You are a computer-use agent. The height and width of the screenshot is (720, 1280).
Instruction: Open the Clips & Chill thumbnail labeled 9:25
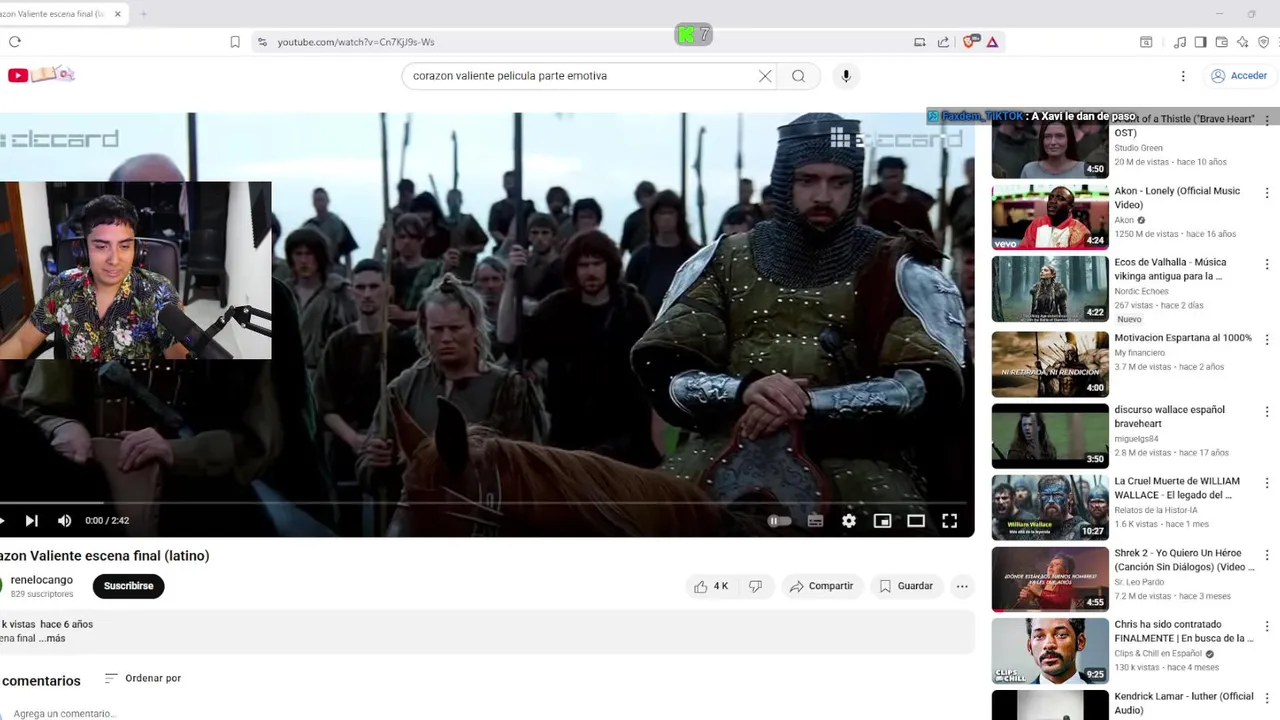click(x=1050, y=651)
